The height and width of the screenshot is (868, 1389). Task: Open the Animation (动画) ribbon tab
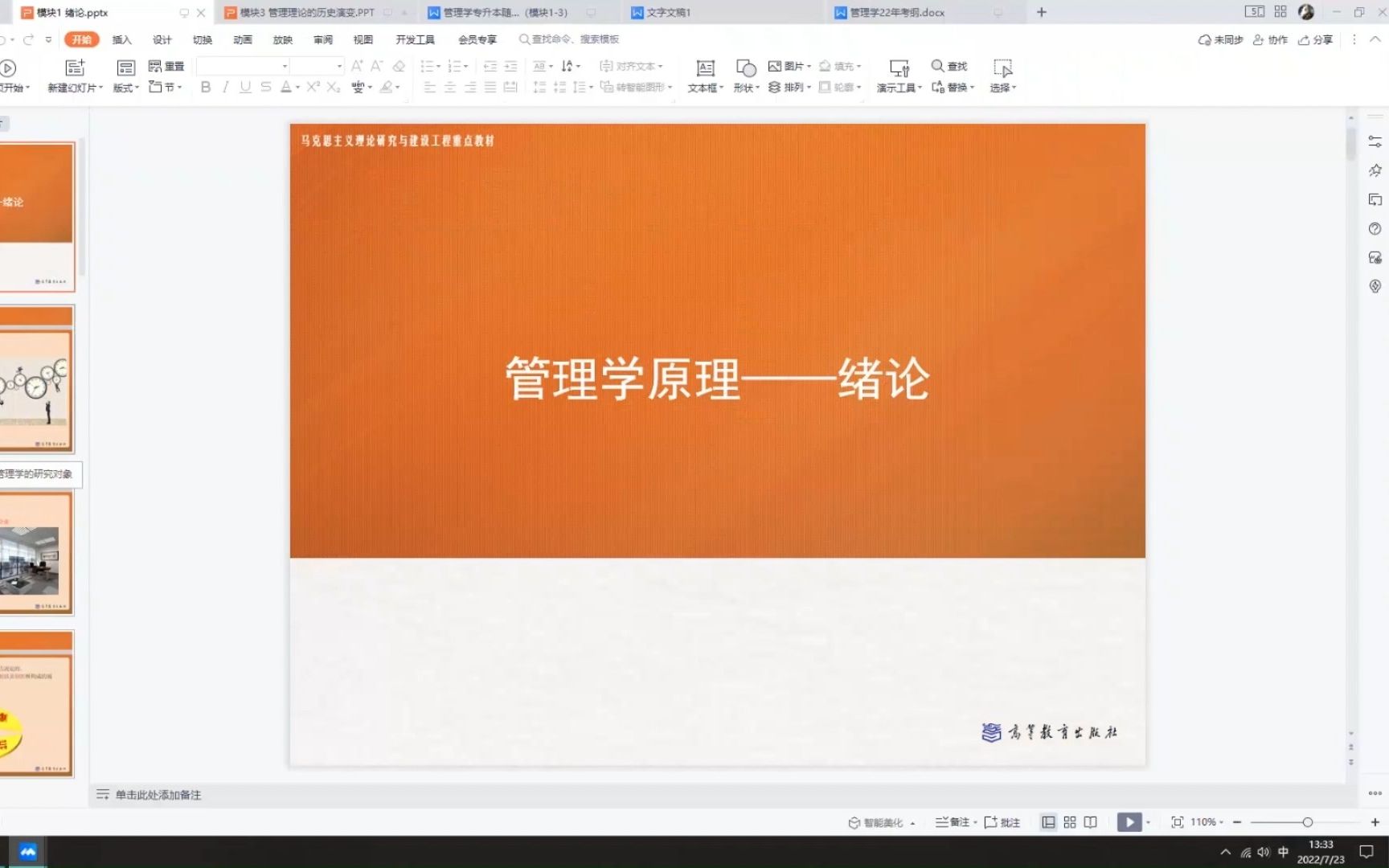coord(243,39)
